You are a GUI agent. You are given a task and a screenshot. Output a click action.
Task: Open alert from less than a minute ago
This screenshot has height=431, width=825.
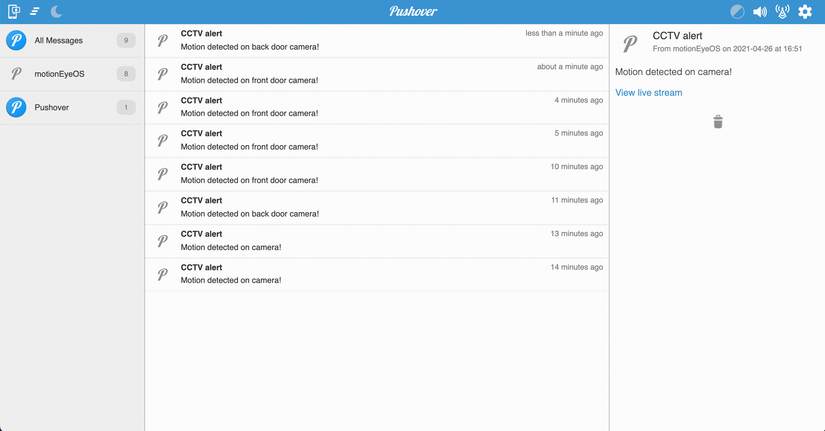[377, 41]
